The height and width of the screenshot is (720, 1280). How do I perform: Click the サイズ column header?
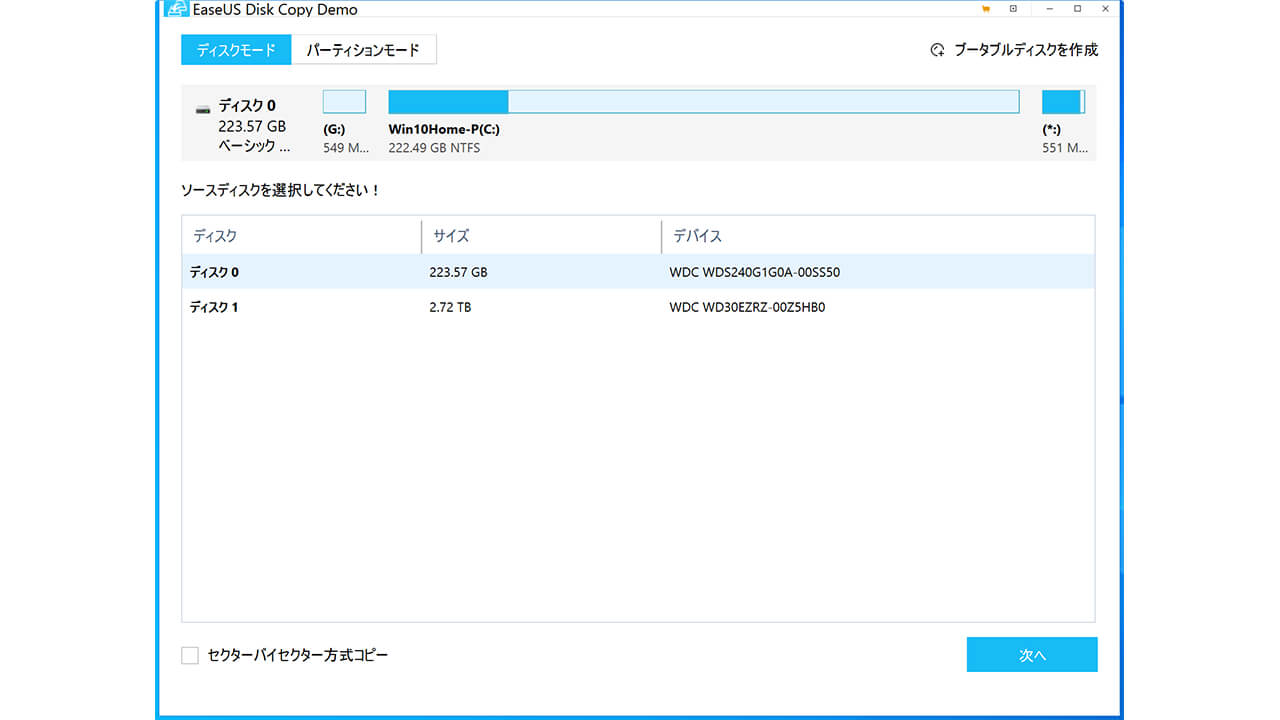tap(541, 236)
